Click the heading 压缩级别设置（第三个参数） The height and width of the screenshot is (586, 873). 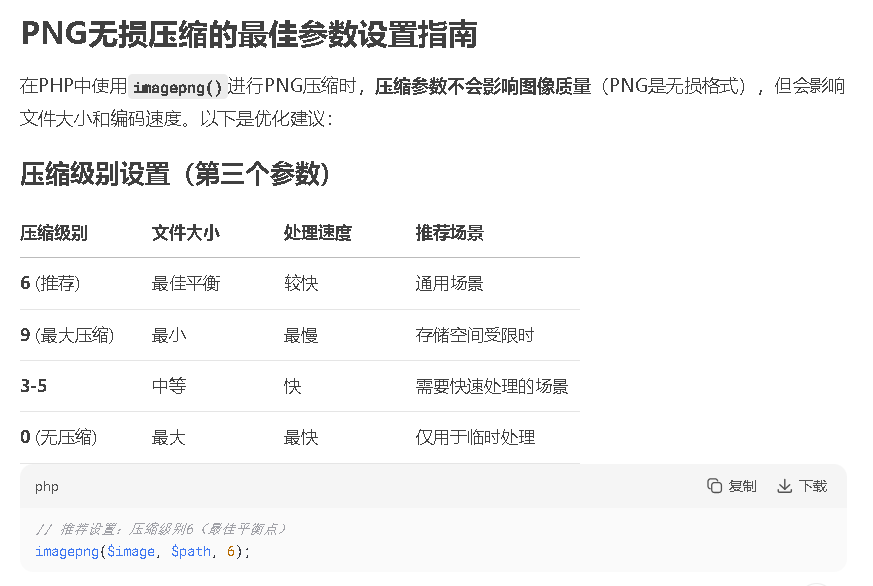tap(175, 174)
